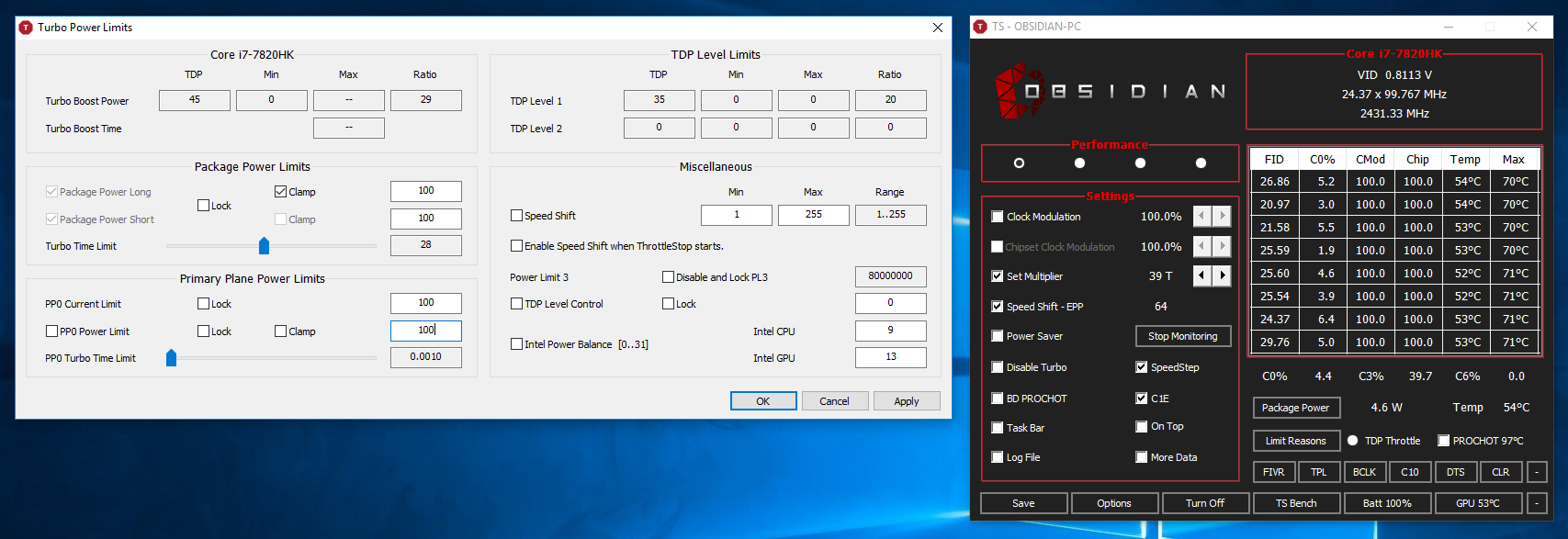Image resolution: width=1568 pixels, height=539 pixels.
Task: Click the Limit Reasons button
Action: click(1296, 441)
